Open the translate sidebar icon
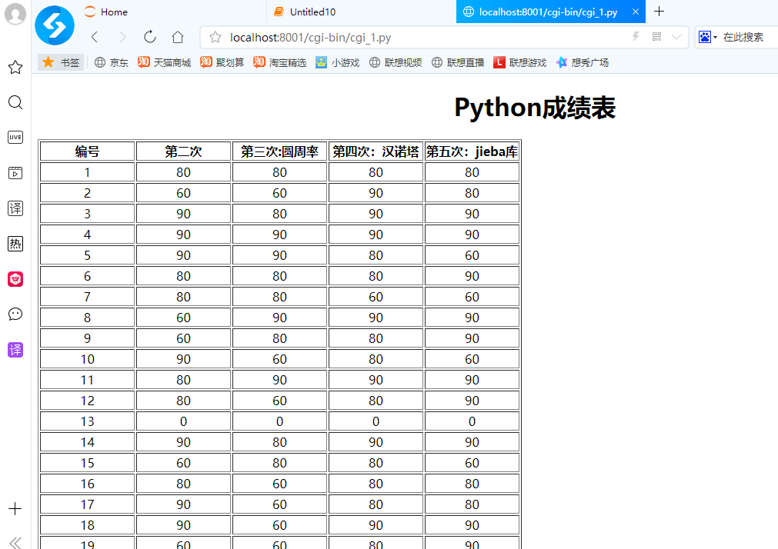Image resolution: width=778 pixels, height=549 pixels. click(15, 208)
